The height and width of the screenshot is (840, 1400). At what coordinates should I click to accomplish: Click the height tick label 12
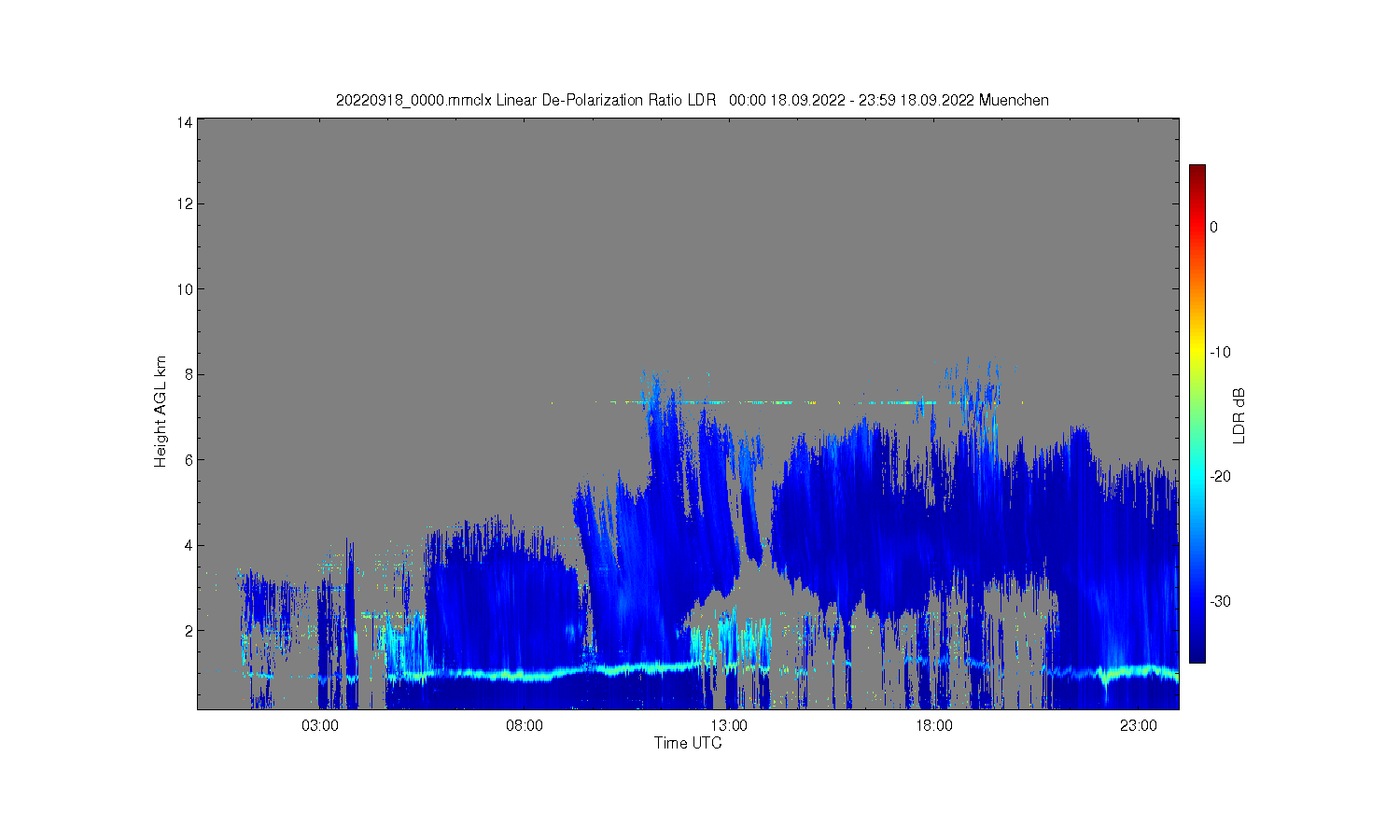pos(185,203)
